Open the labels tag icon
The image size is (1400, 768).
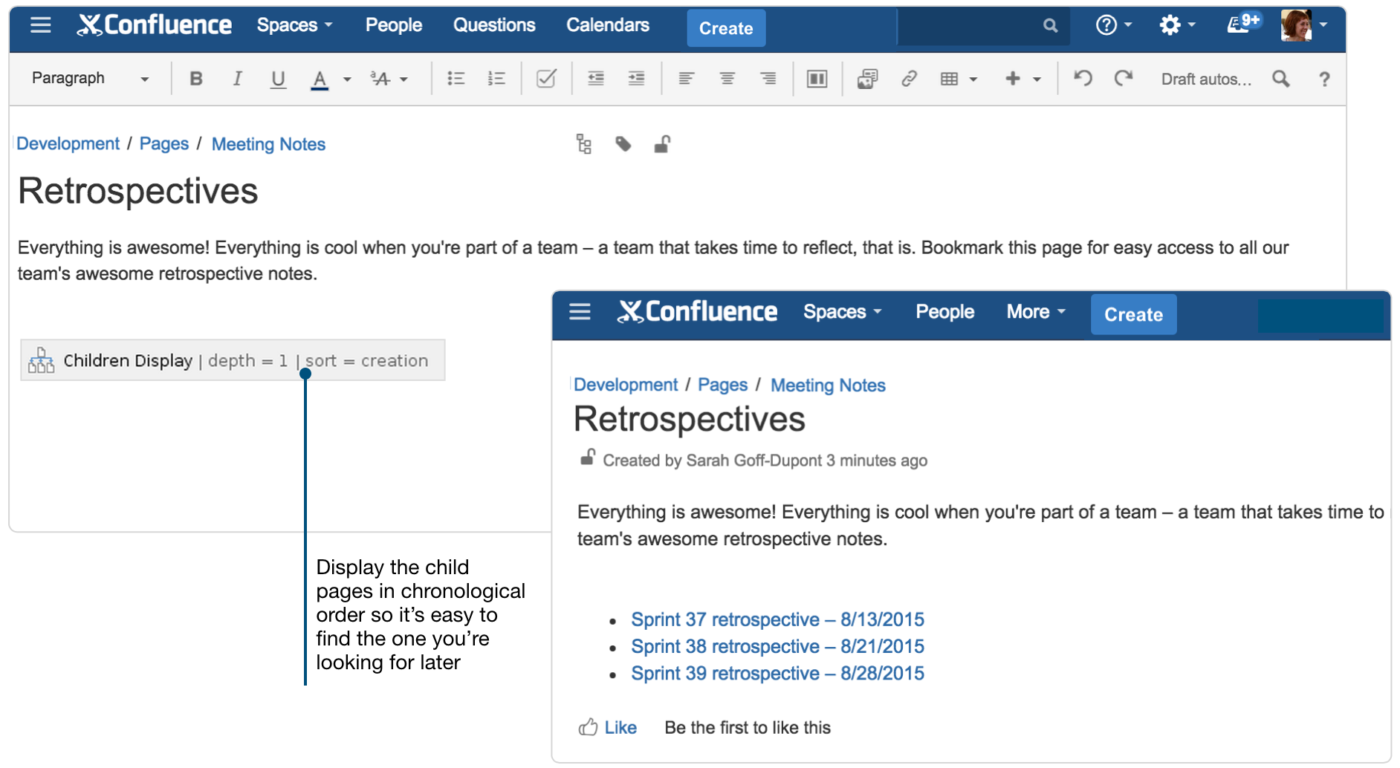623,143
